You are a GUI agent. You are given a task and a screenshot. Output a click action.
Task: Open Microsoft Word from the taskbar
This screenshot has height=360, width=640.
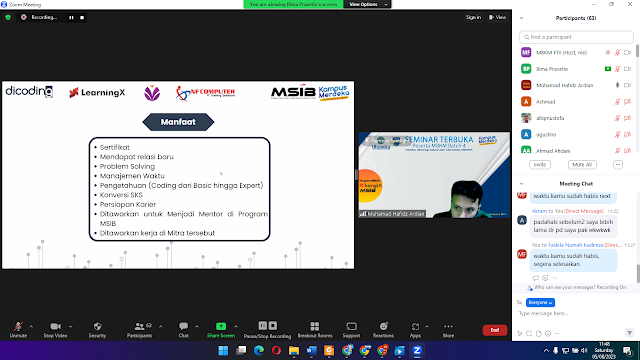(x=311, y=351)
